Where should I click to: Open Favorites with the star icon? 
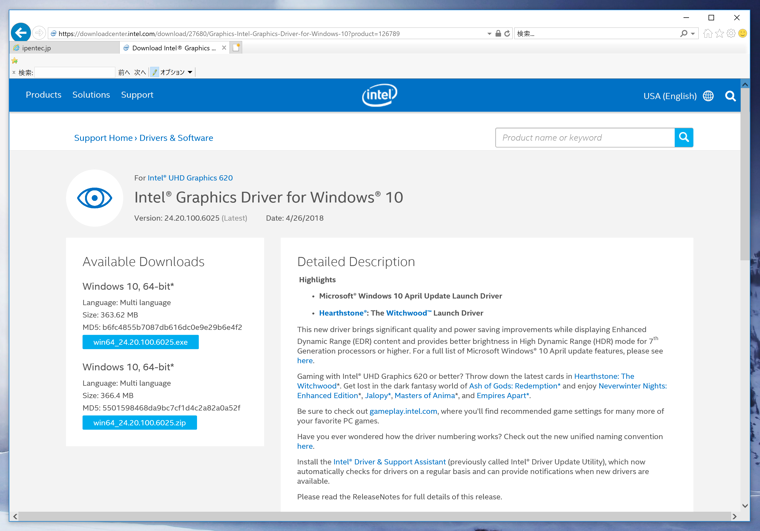719,33
